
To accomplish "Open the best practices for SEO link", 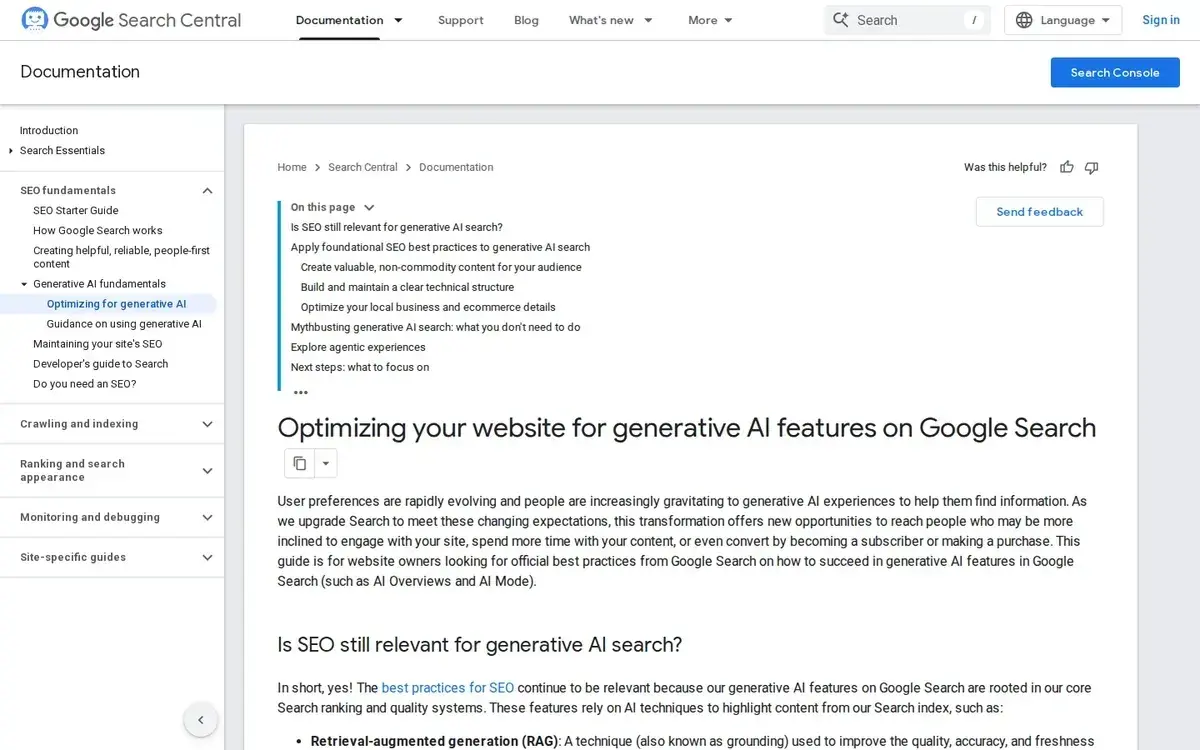I will (x=448, y=688).
